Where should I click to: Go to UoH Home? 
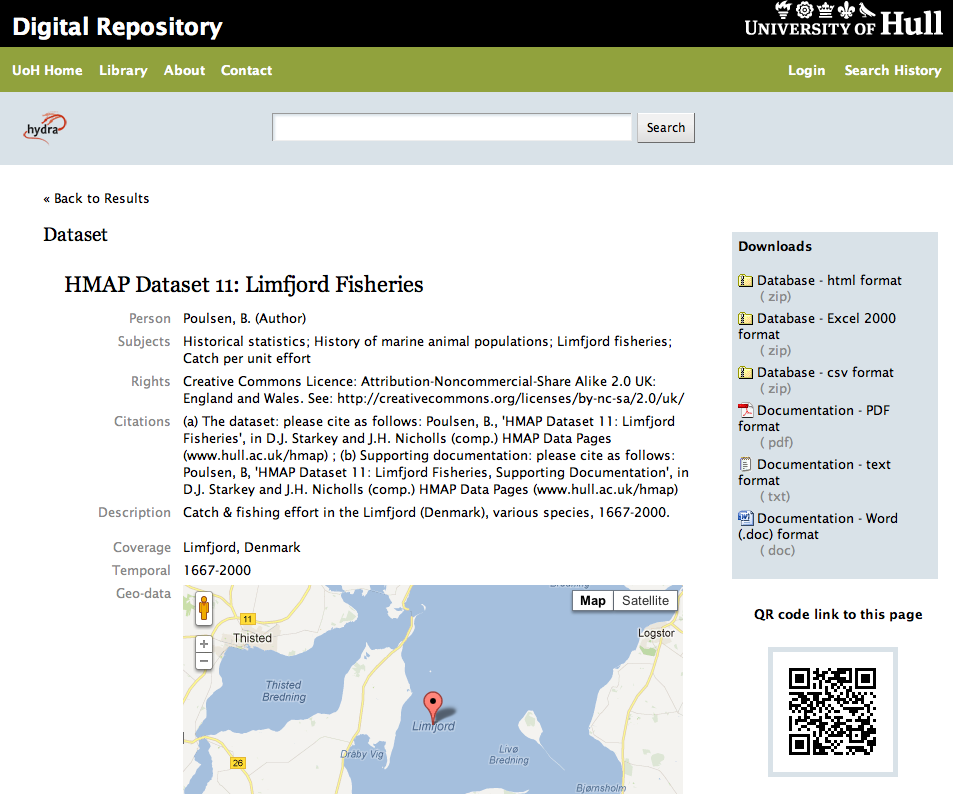(47, 70)
